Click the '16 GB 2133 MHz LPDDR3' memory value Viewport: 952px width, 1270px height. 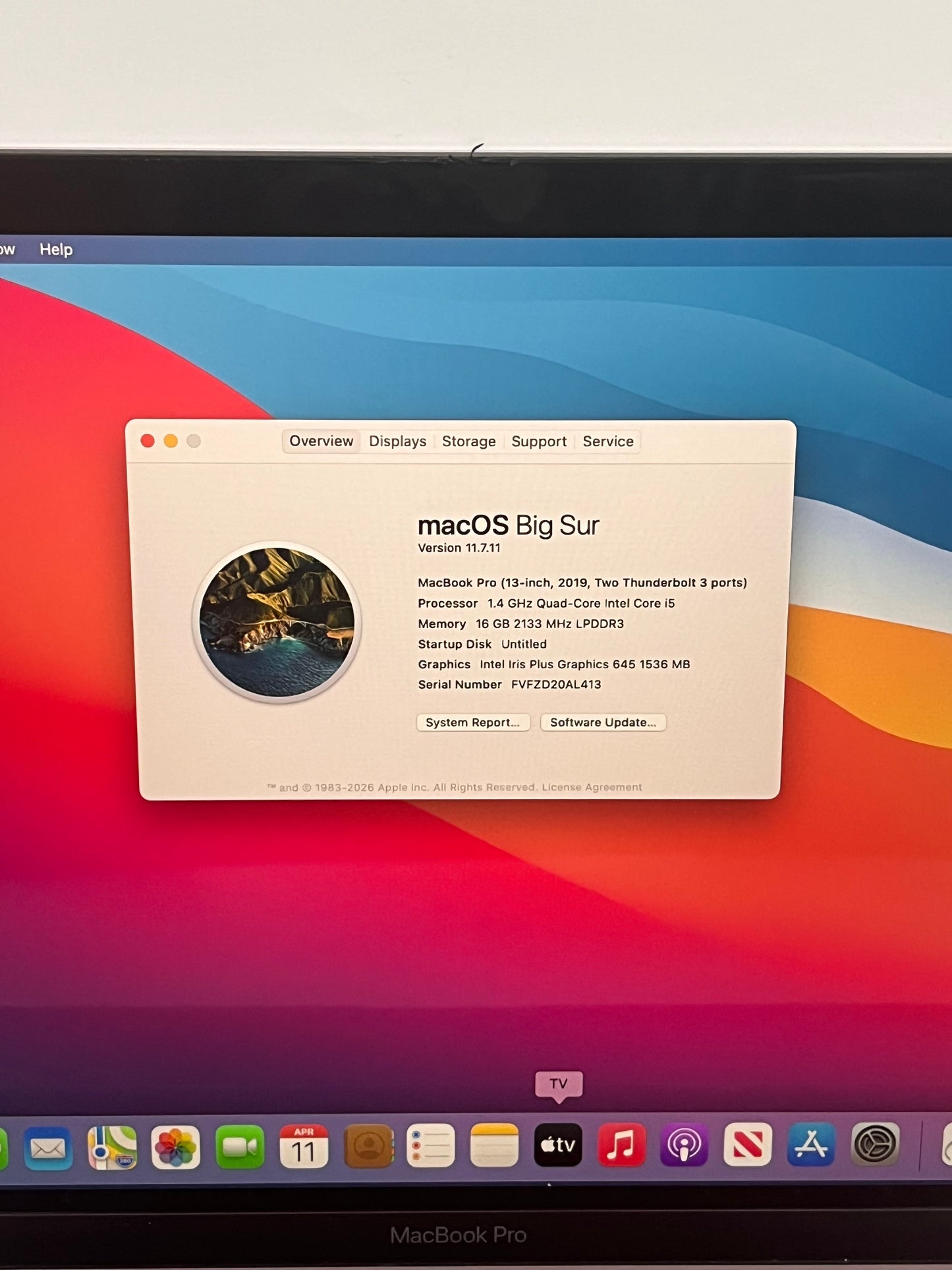(549, 623)
